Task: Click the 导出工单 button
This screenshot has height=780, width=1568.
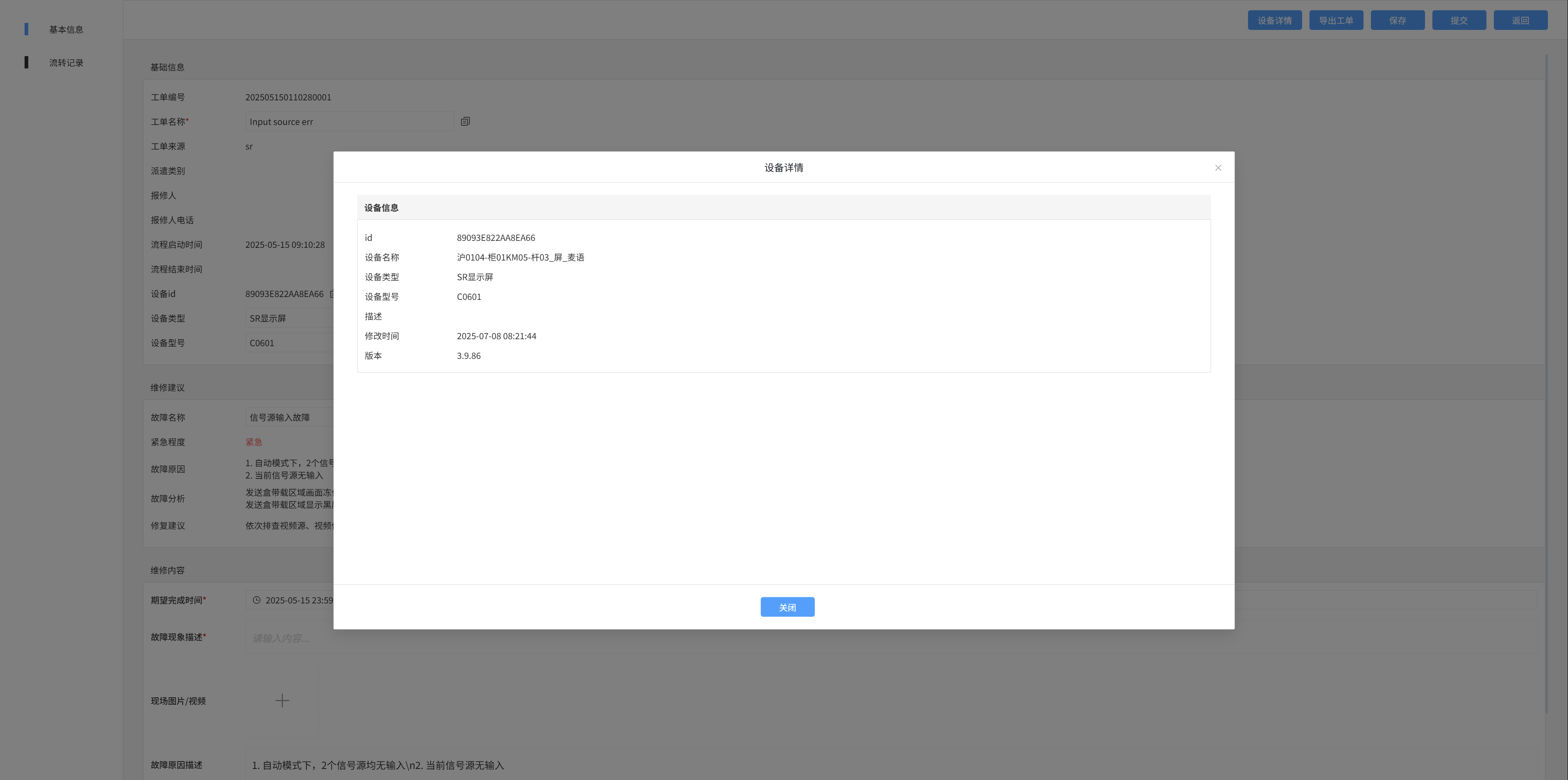Action: coord(1336,20)
